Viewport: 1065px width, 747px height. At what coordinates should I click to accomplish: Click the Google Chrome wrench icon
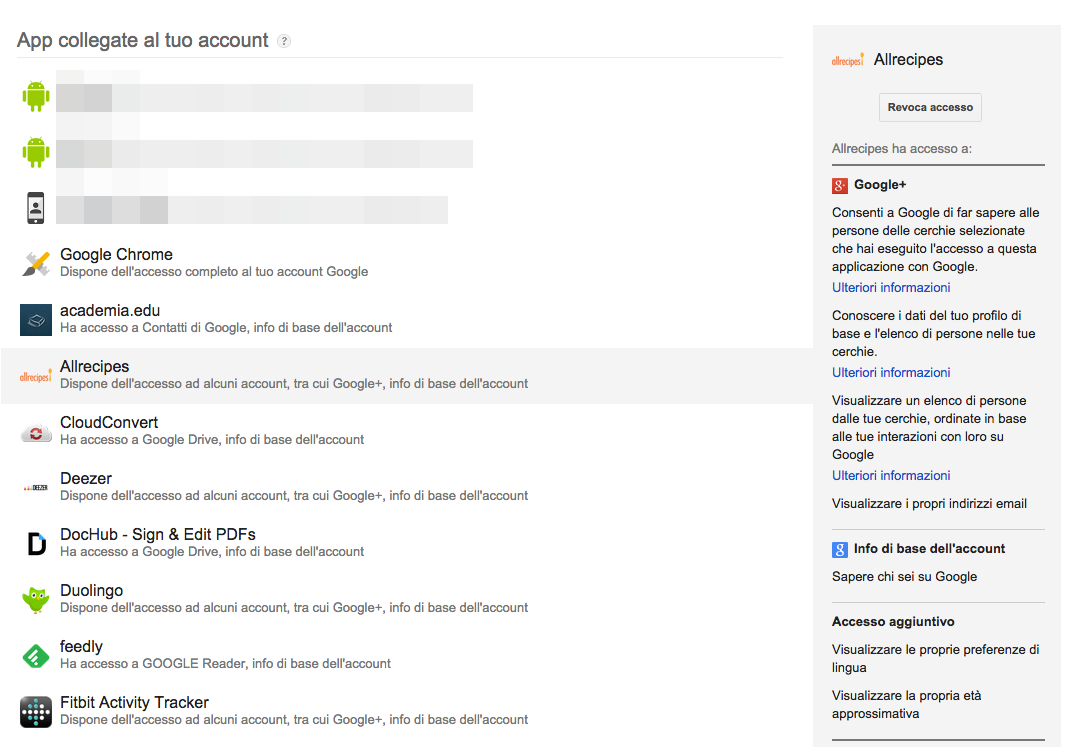36,263
